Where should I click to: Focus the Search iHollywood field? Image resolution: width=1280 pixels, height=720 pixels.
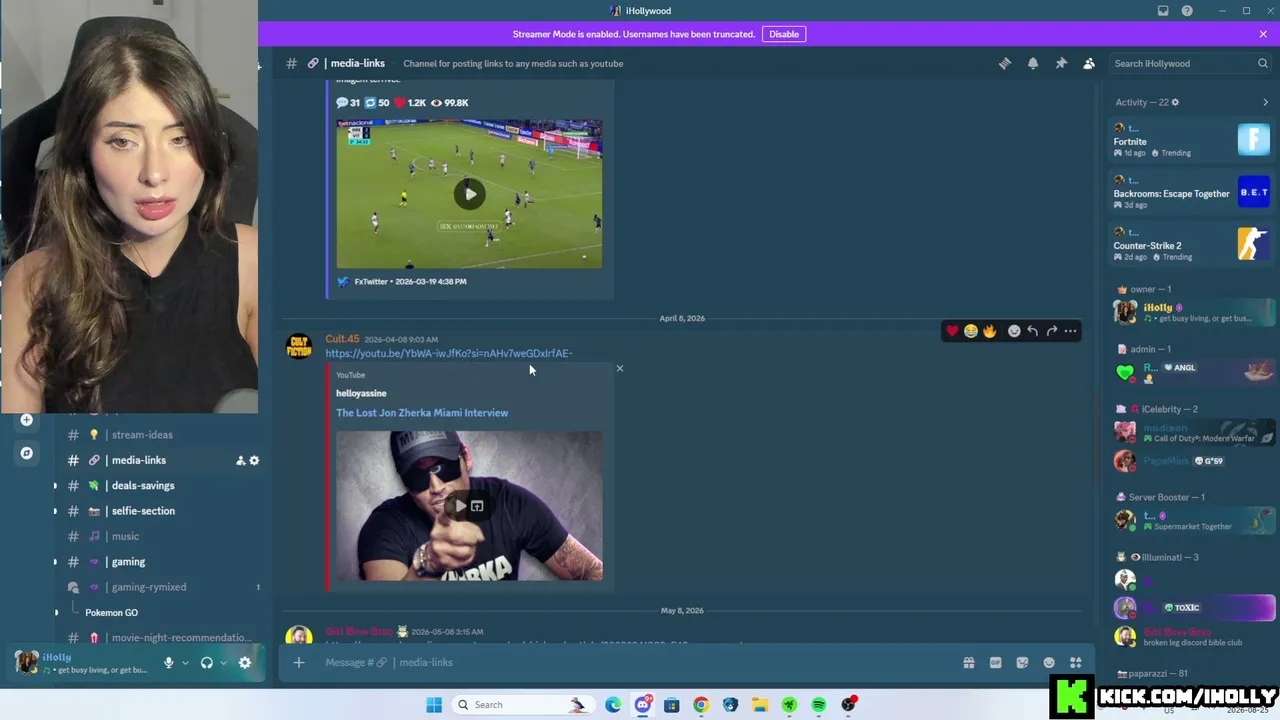tap(1190, 63)
